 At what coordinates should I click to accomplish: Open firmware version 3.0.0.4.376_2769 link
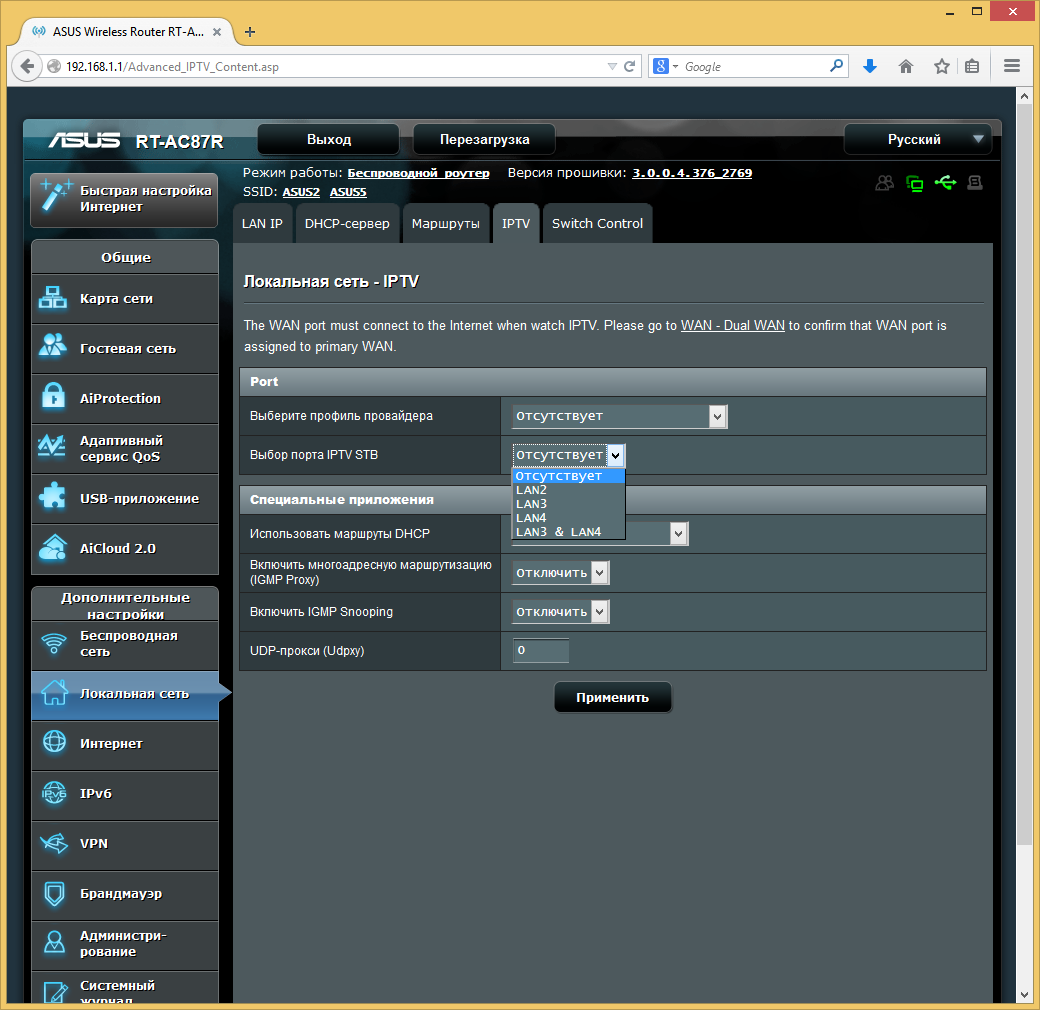click(x=692, y=173)
